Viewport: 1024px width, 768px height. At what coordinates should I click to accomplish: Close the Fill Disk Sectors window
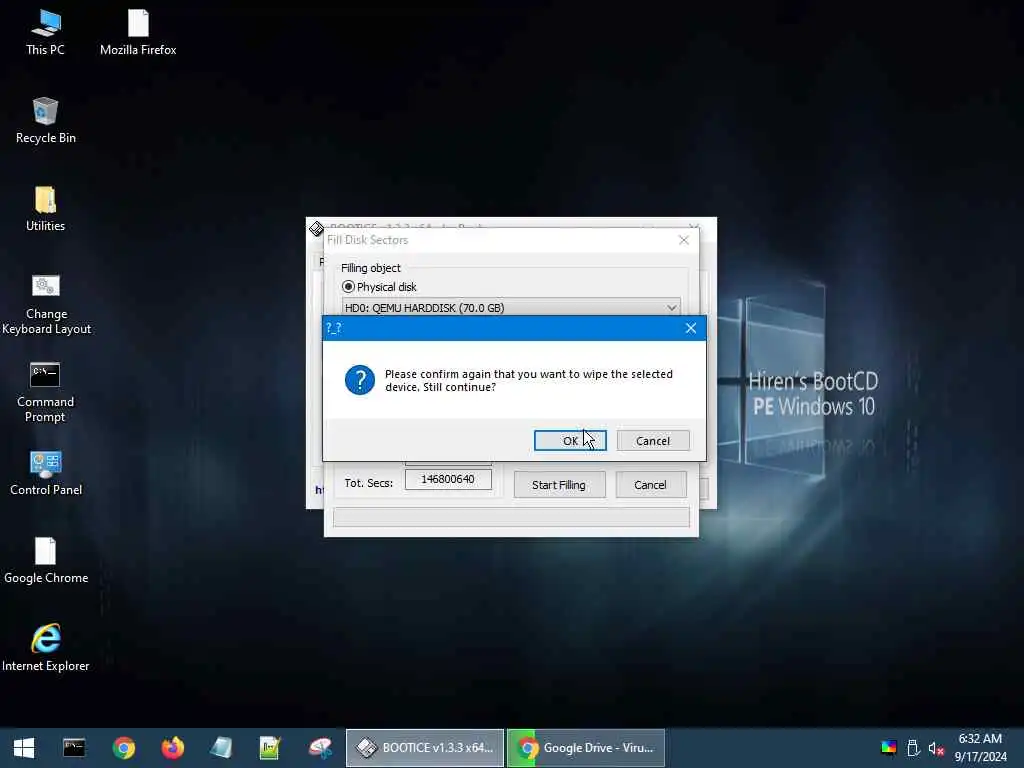pos(684,240)
